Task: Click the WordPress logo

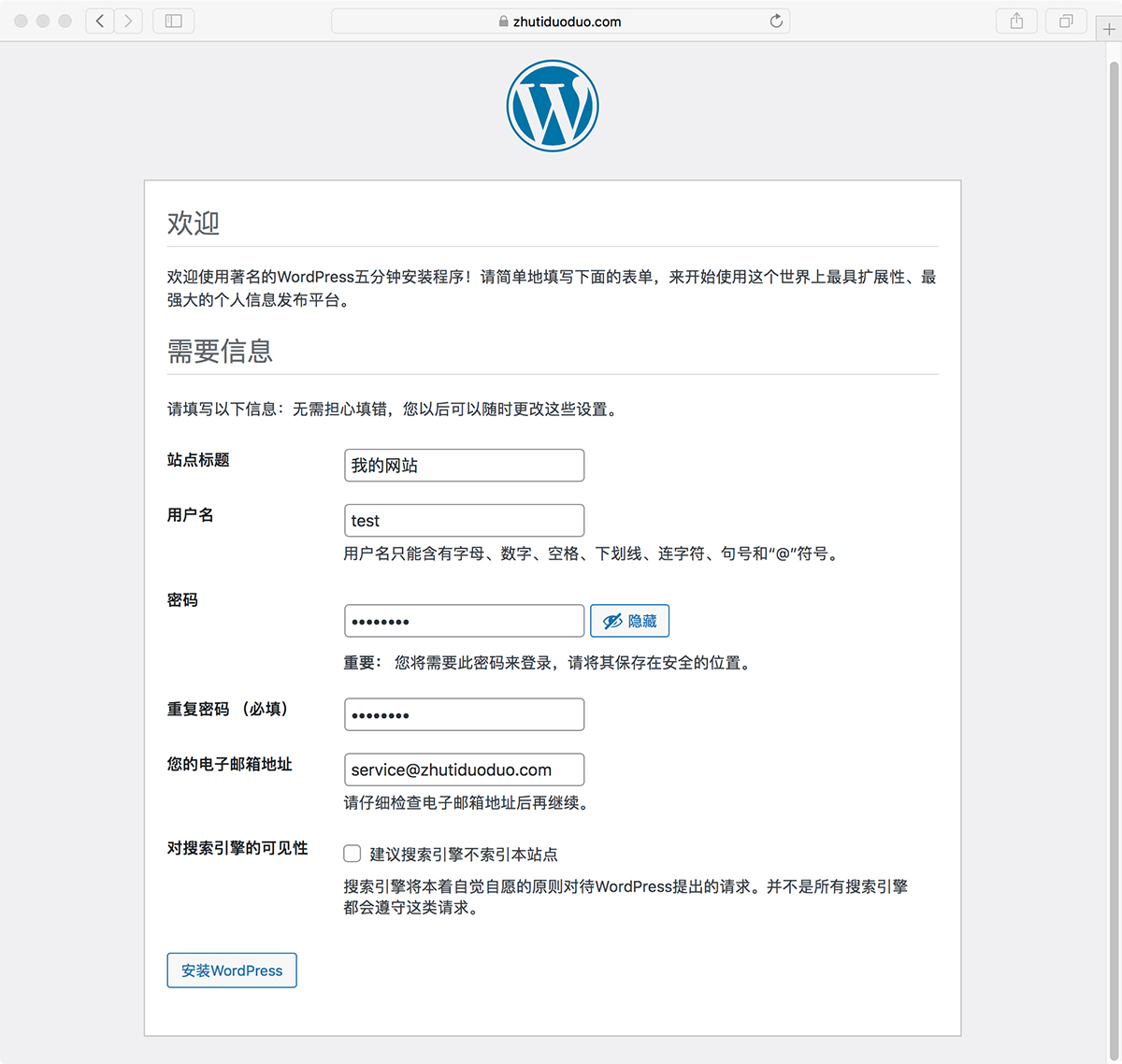Action: [x=553, y=106]
